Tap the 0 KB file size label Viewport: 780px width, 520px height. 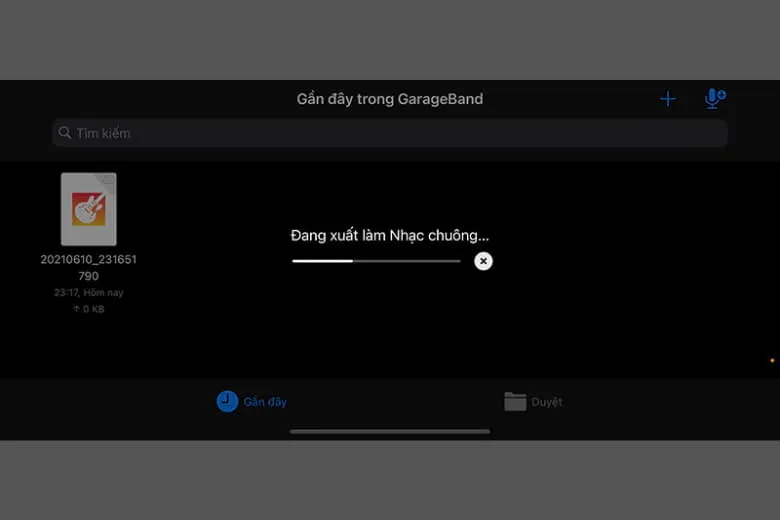(x=93, y=309)
